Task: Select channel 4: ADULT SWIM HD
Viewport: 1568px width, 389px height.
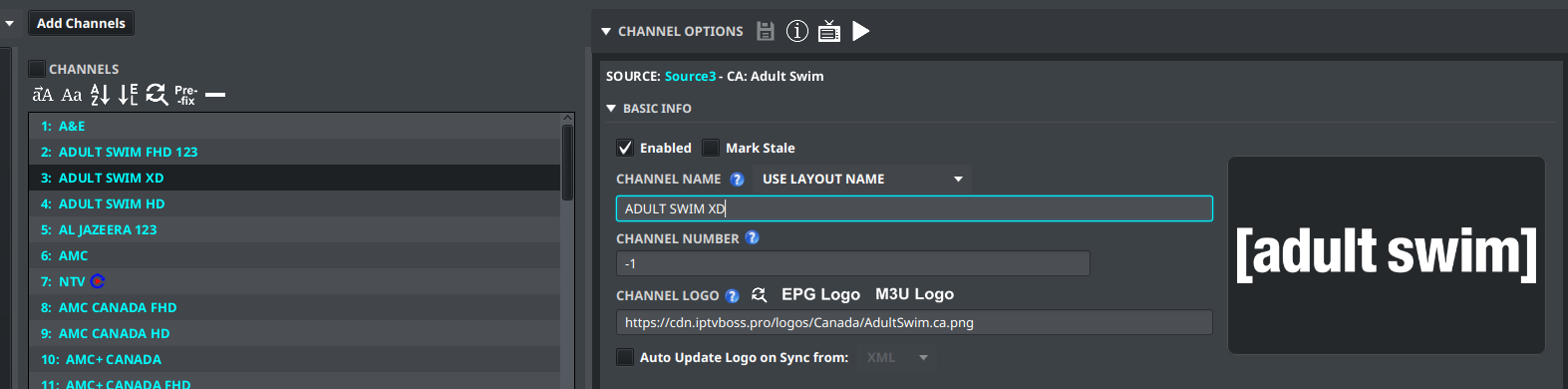Action: click(x=295, y=203)
